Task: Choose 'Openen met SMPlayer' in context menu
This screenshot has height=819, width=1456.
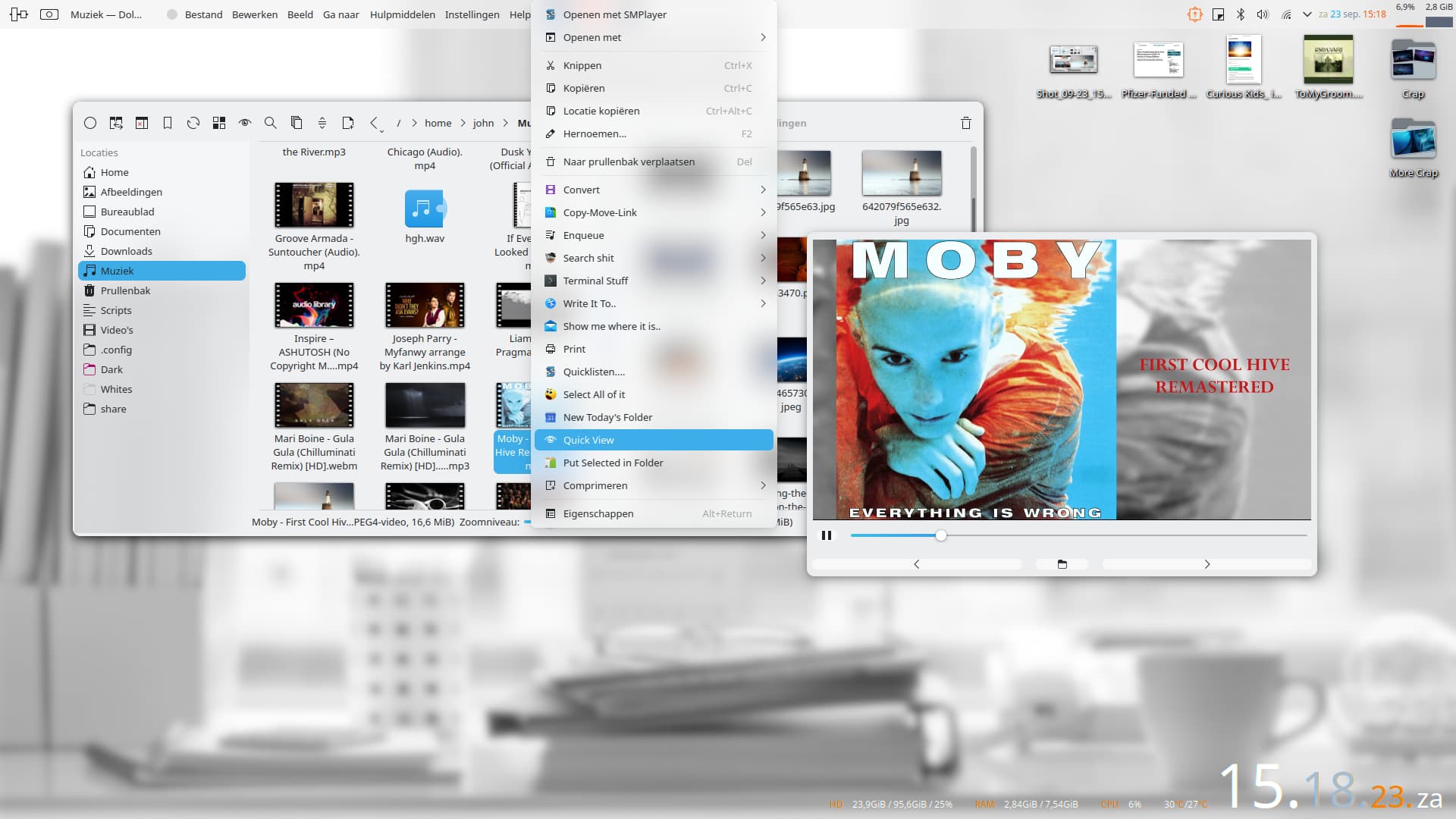Action: click(x=654, y=14)
